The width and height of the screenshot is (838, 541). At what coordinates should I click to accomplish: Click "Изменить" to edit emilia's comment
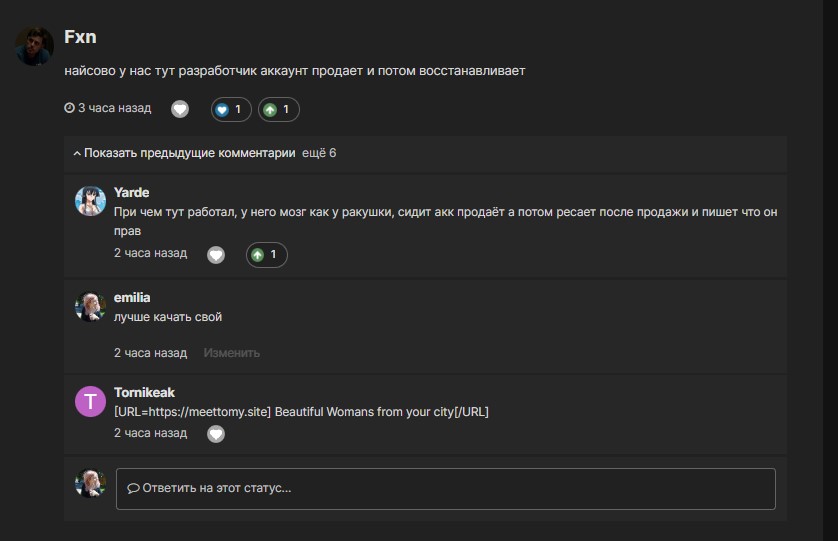coord(231,353)
